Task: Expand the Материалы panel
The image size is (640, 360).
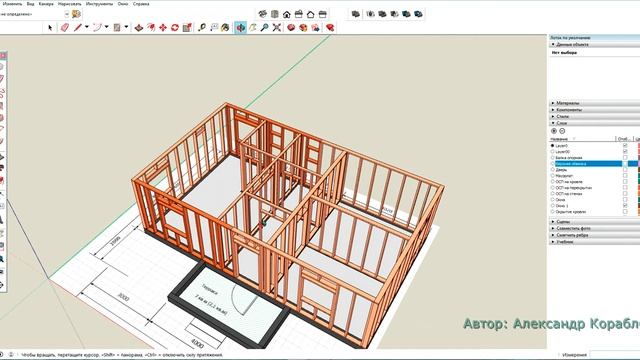Action: 594,103
